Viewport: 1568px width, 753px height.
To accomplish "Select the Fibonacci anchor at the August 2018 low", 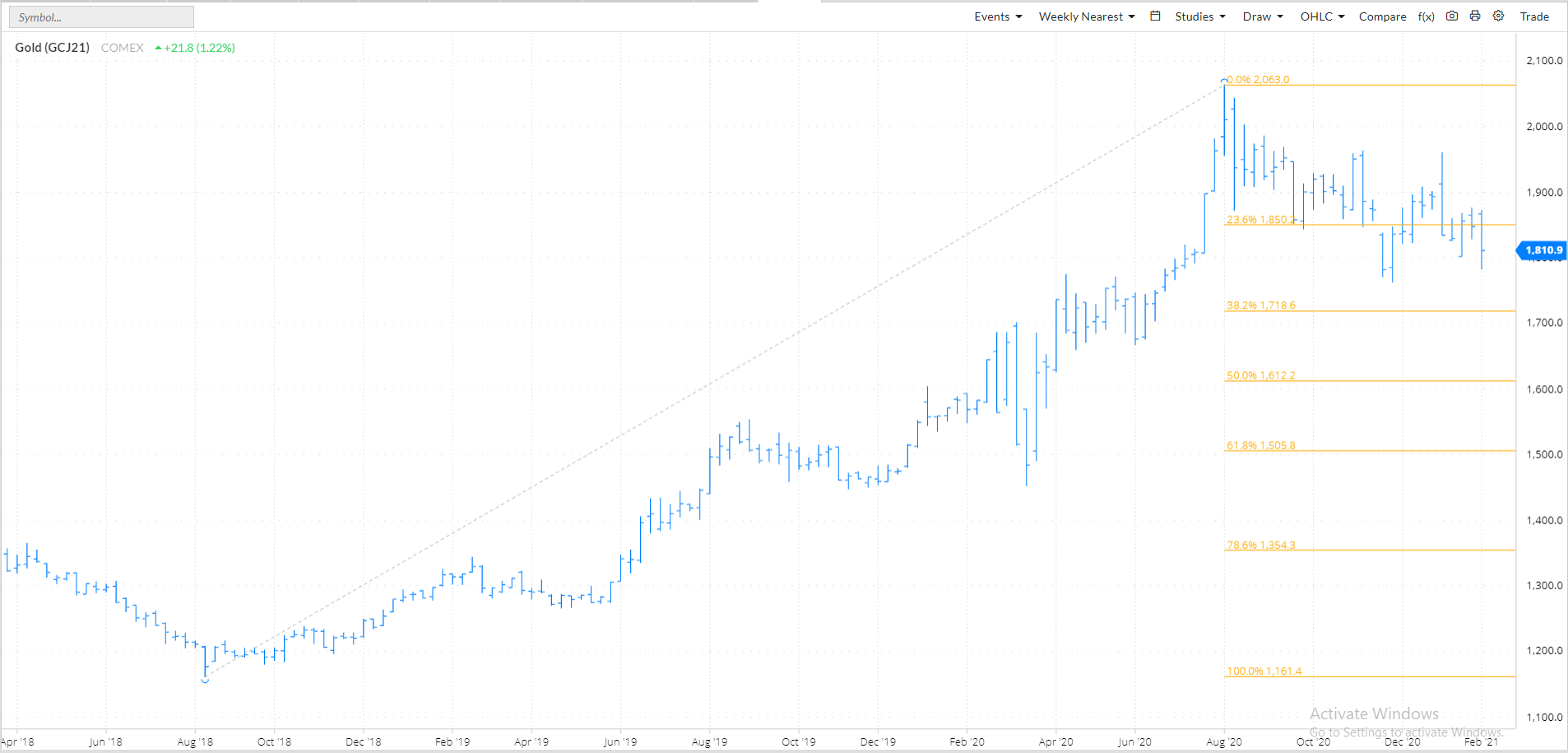I will pos(205,680).
